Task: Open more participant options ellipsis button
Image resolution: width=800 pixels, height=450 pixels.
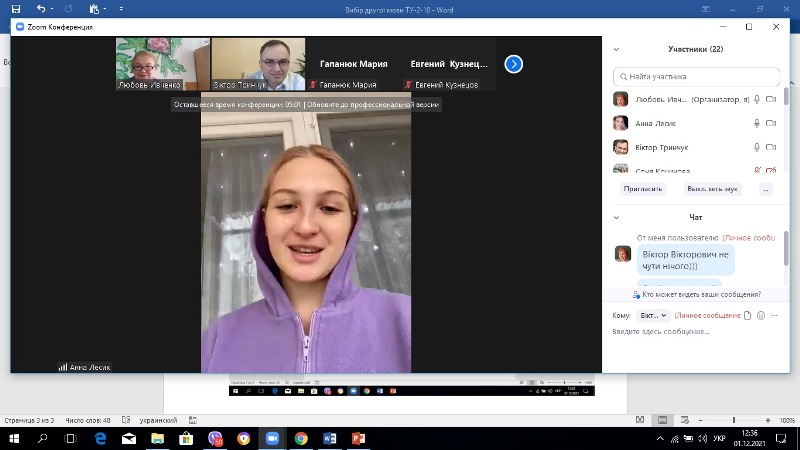Action: click(x=766, y=189)
